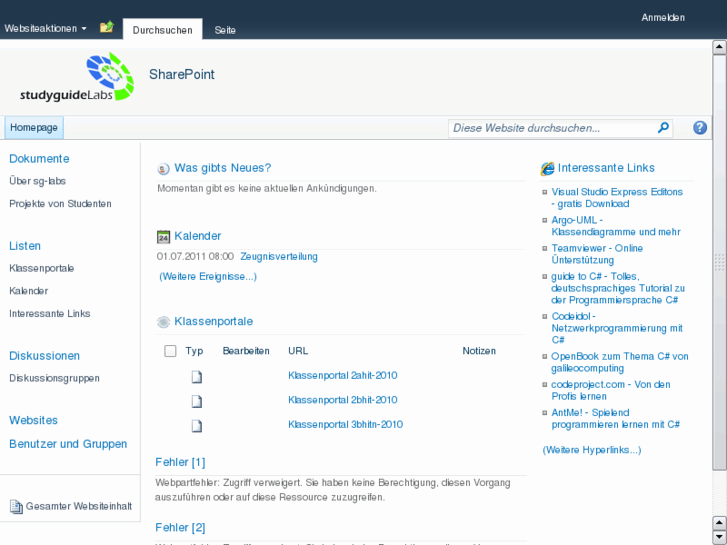Open codeproject.com link

click(611, 391)
